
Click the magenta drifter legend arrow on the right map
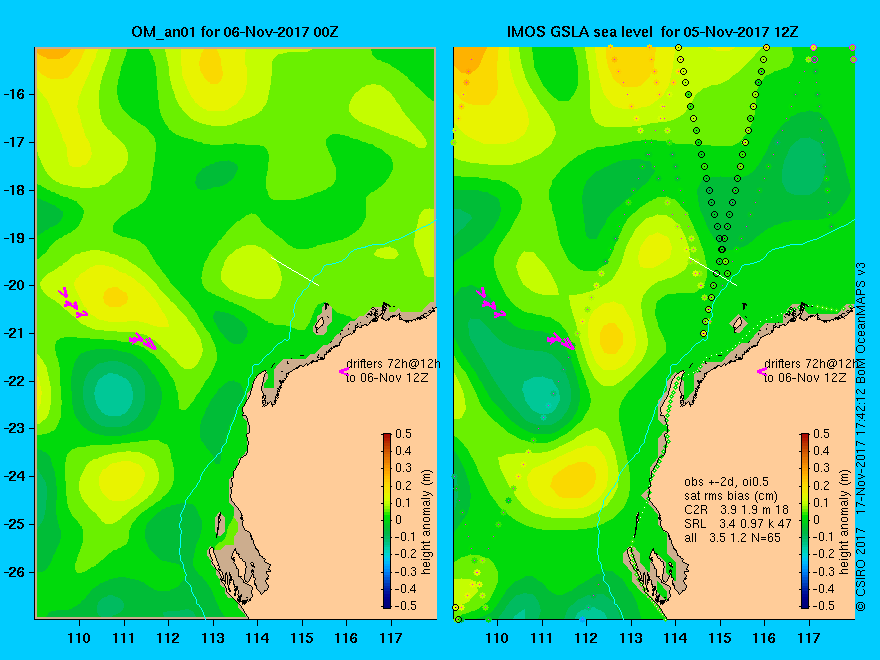(x=762, y=371)
